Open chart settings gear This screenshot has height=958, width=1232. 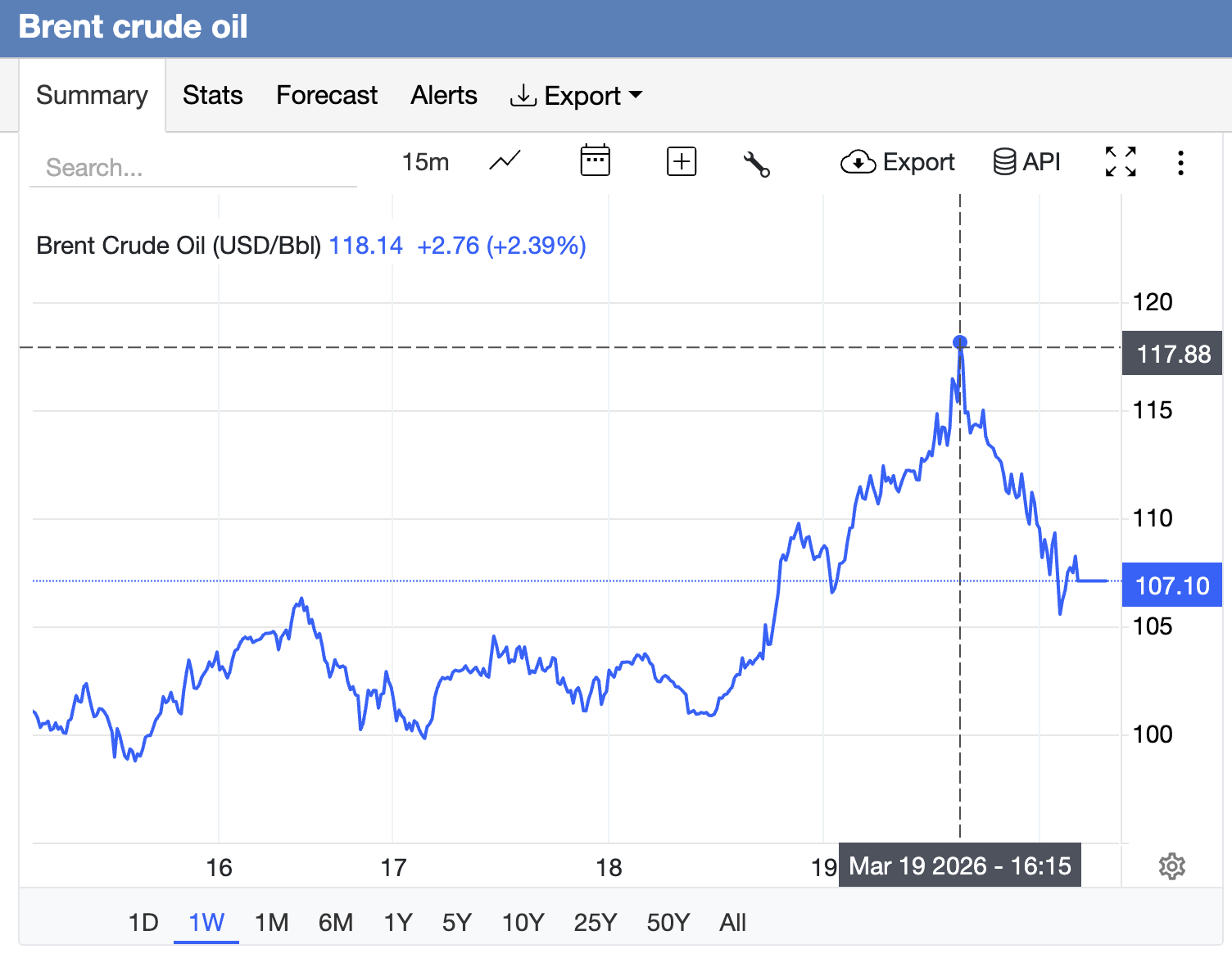[1172, 866]
